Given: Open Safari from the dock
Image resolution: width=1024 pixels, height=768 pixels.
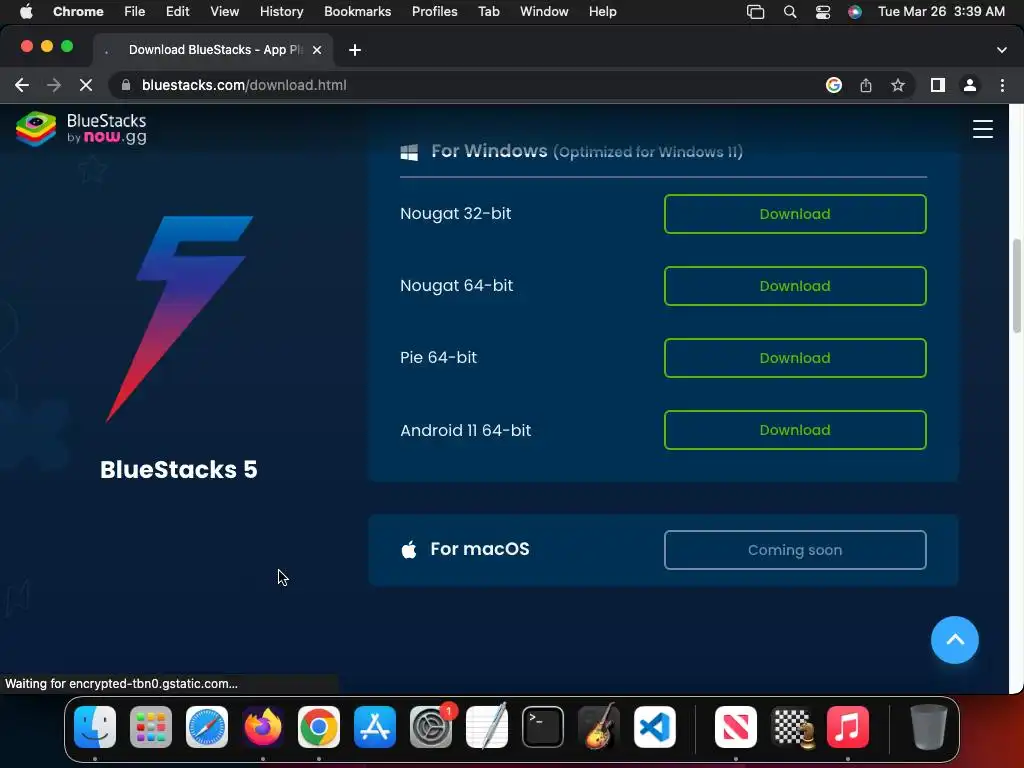Looking at the screenshot, I should click(207, 727).
